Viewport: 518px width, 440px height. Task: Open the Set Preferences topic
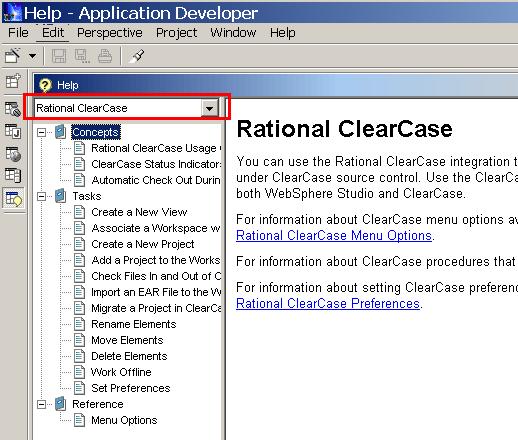(x=131, y=388)
